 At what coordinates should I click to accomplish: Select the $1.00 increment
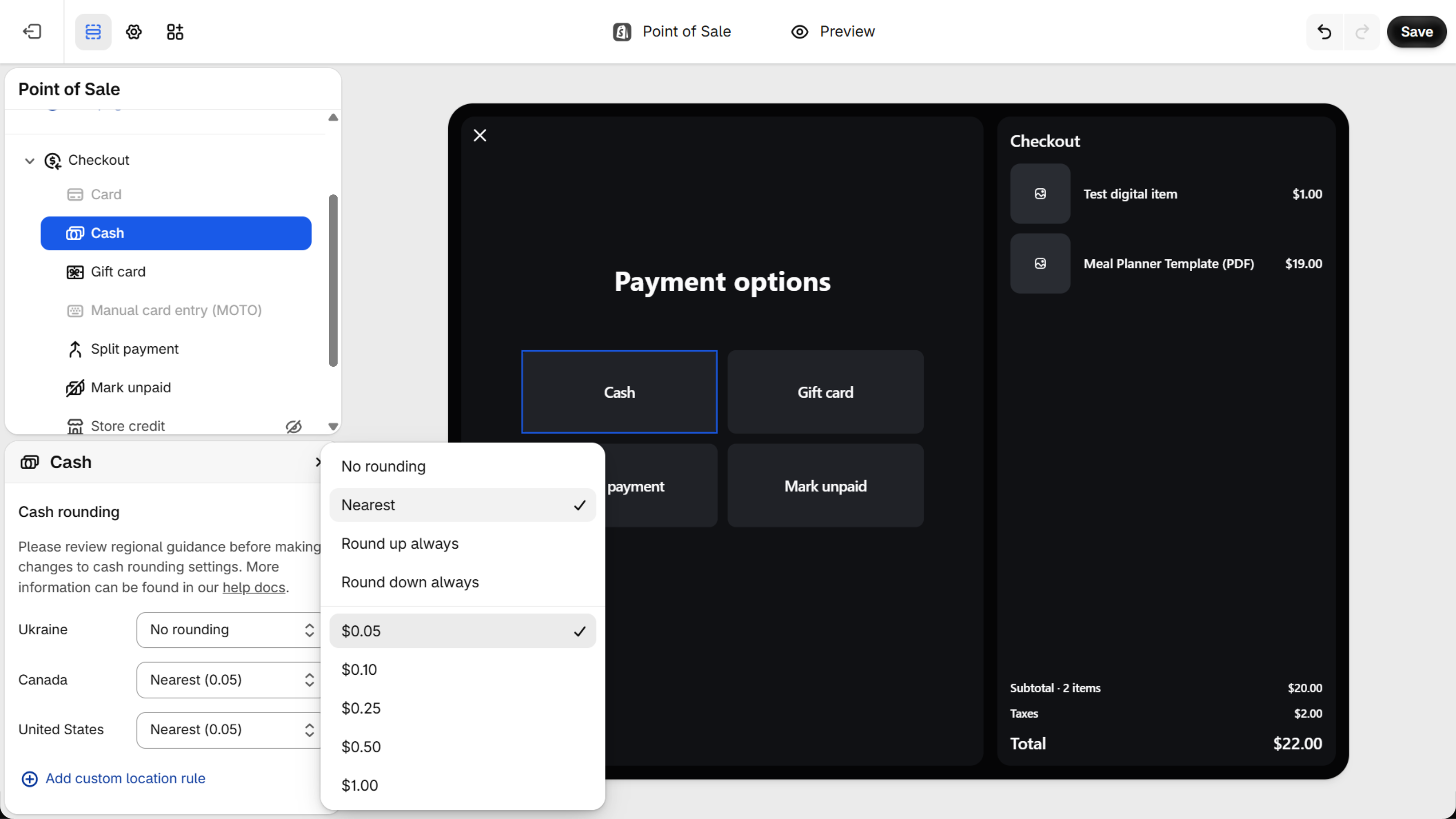tap(462, 785)
